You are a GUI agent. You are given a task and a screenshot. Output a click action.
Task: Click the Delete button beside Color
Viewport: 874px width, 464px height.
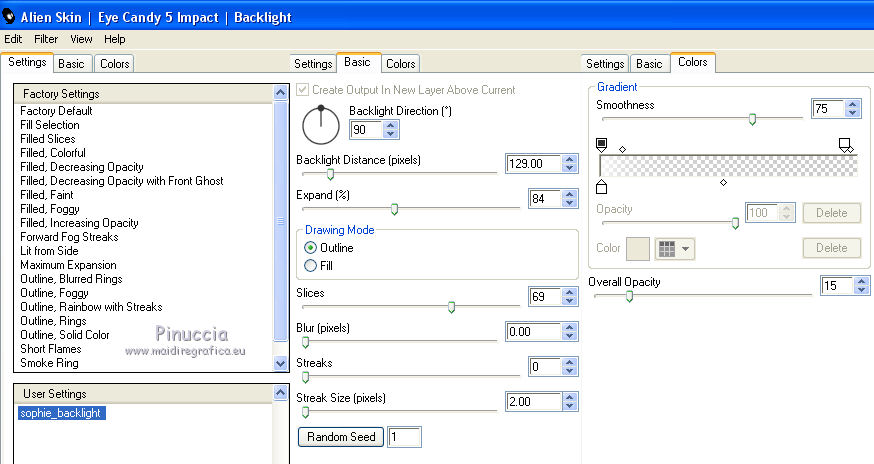click(832, 248)
